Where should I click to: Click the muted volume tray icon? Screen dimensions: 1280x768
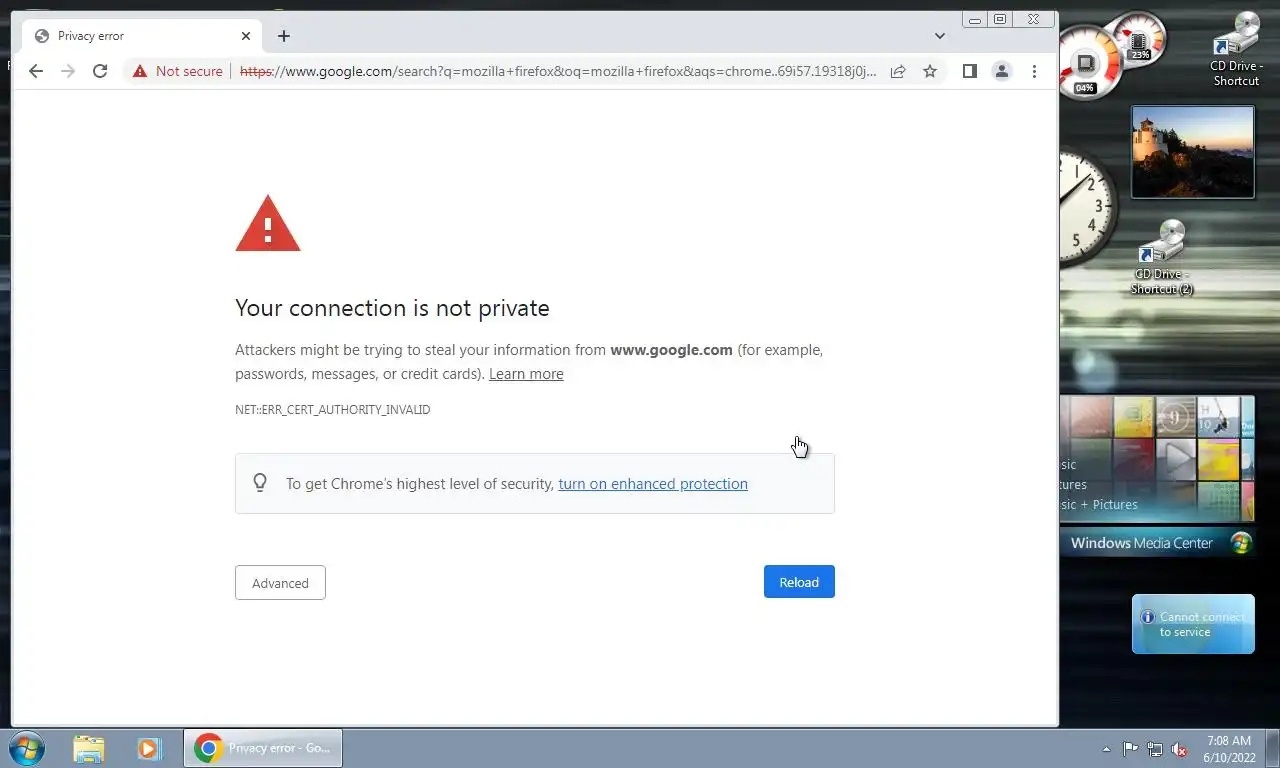[x=1180, y=749]
